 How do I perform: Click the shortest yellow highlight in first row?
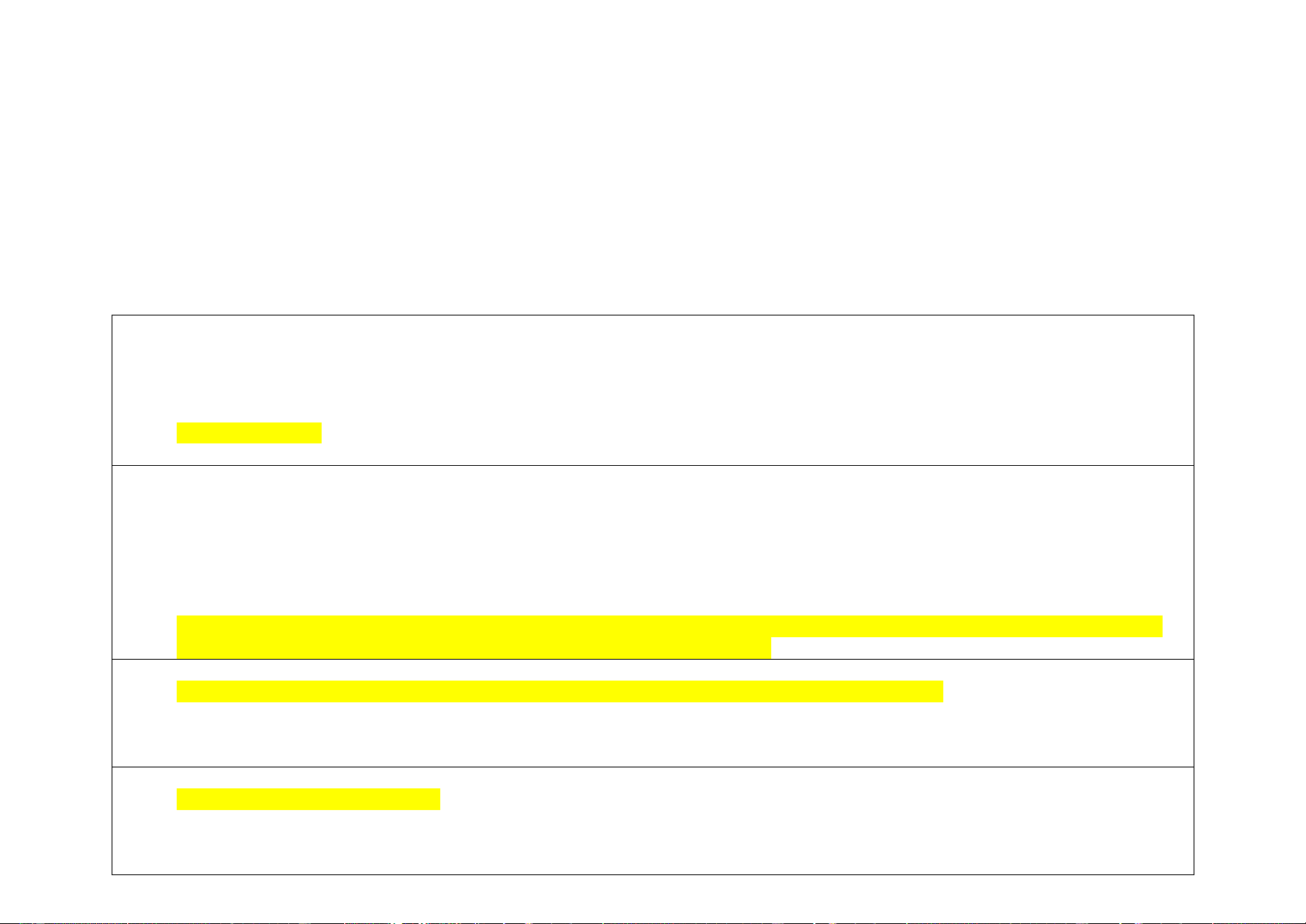coord(249,433)
